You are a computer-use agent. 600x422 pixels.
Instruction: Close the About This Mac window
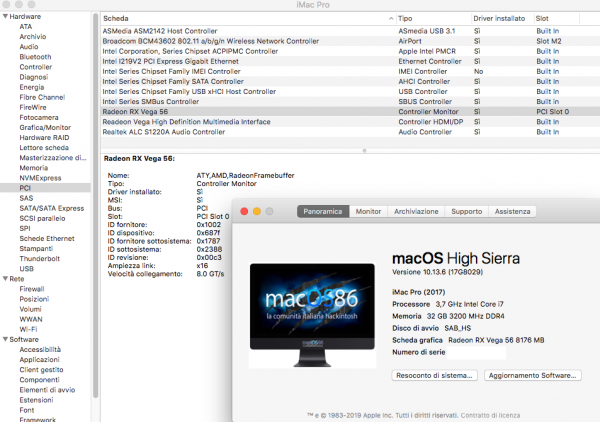pos(244,211)
